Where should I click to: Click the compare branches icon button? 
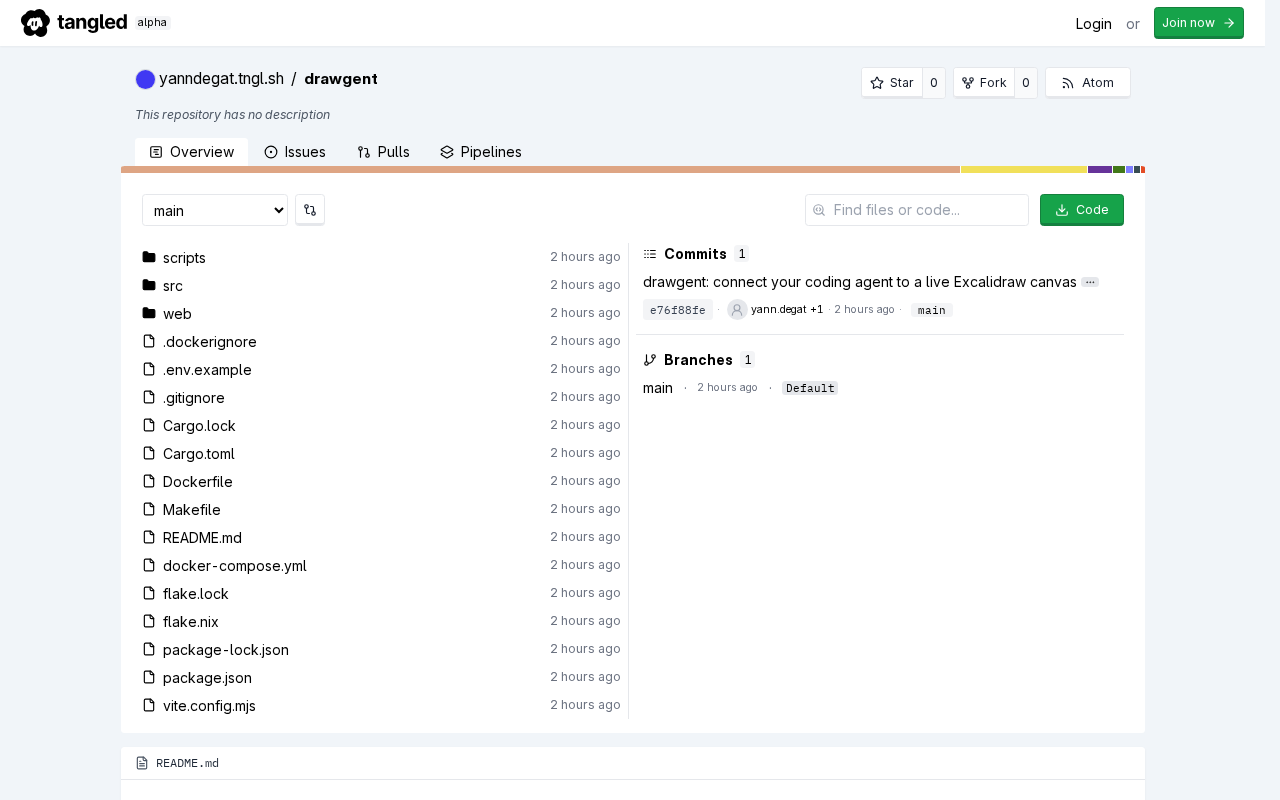pyautogui.click(x=310, y=210)
